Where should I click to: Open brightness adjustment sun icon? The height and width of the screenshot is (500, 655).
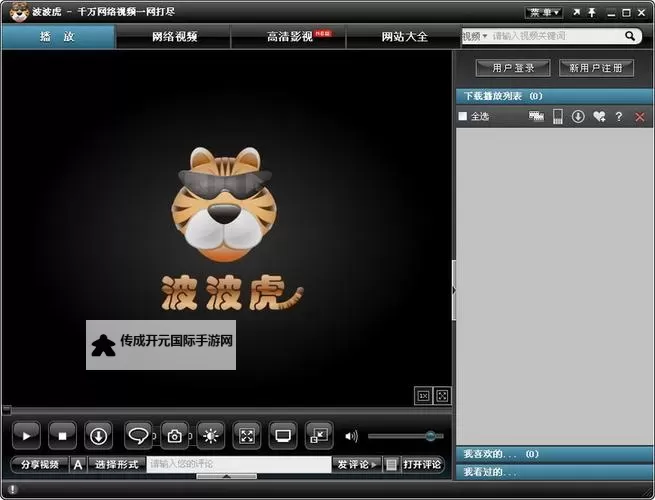pyautogui.click(x=211, y=436)
